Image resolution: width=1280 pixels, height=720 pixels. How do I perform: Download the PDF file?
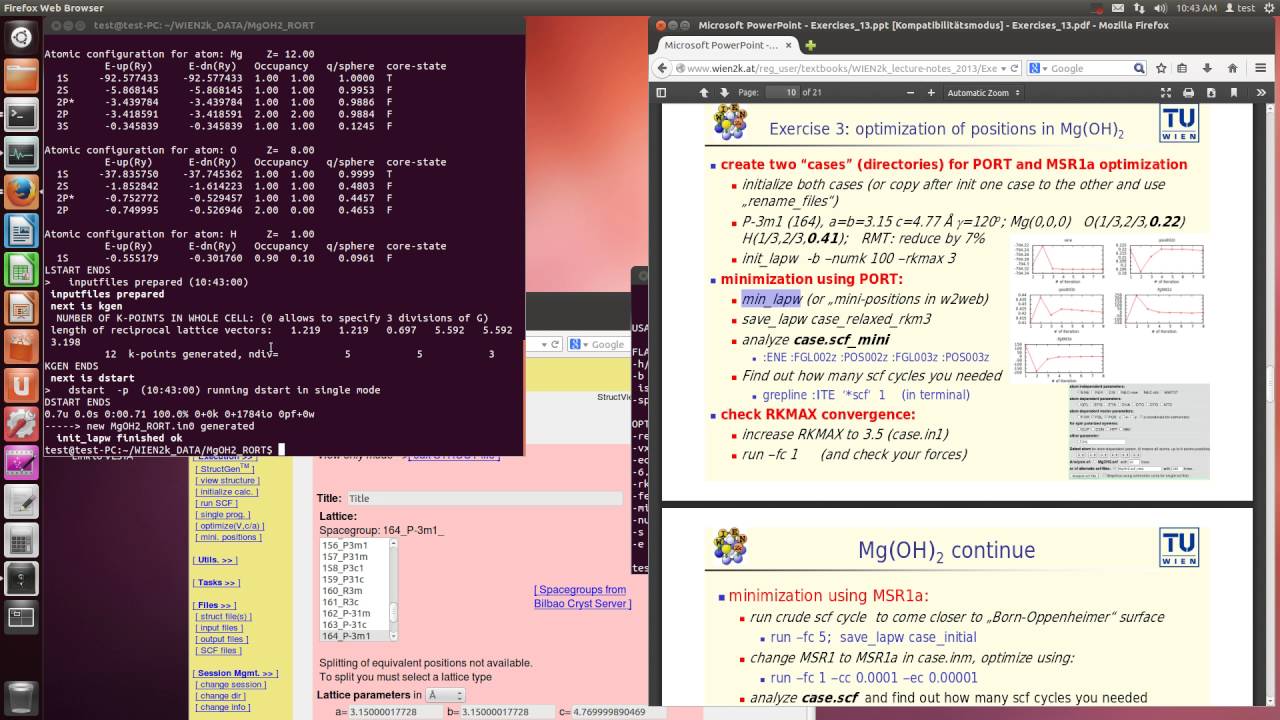click(1212, 92)
